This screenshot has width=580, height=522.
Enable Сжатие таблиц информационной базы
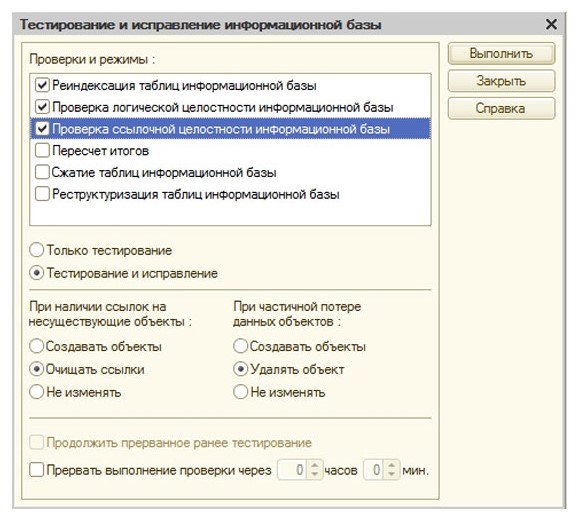(42, 172)
